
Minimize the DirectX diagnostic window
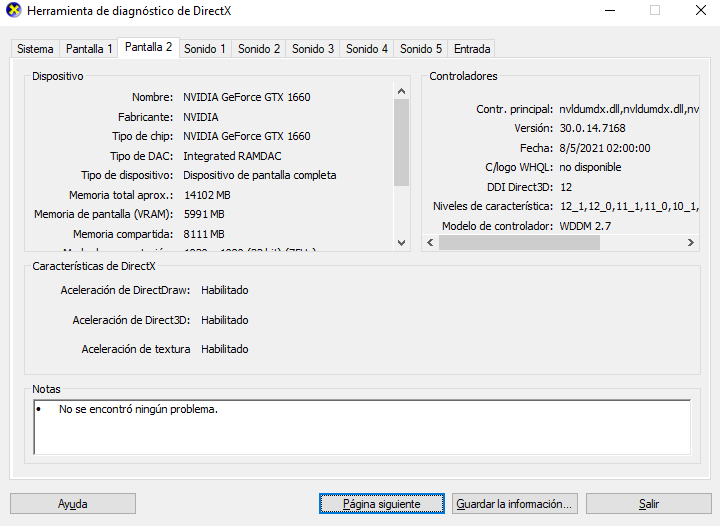click(610, 10)
